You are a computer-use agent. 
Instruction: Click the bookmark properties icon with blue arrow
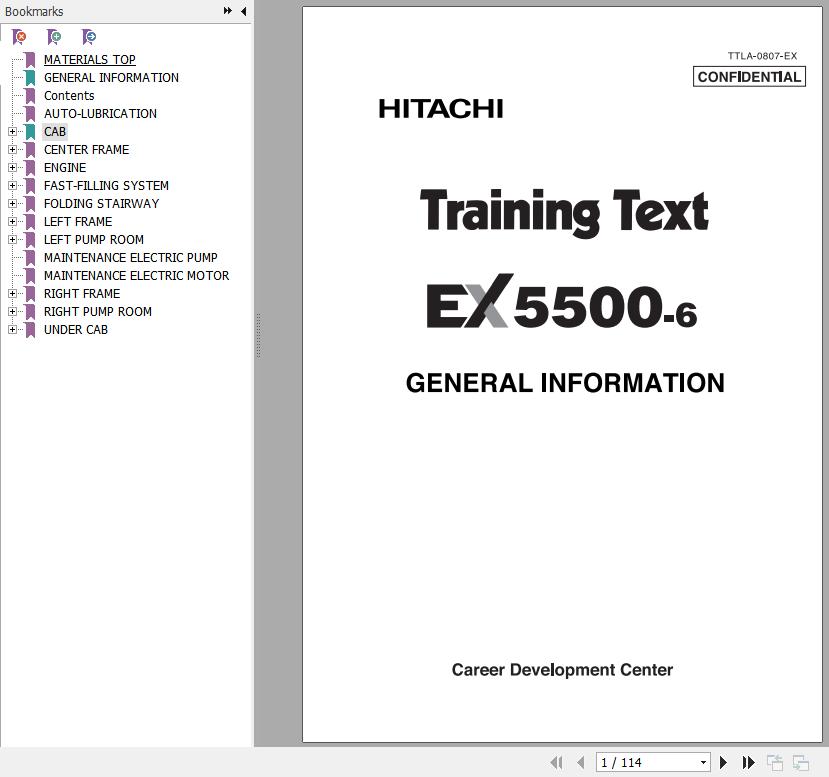point(89,36)
